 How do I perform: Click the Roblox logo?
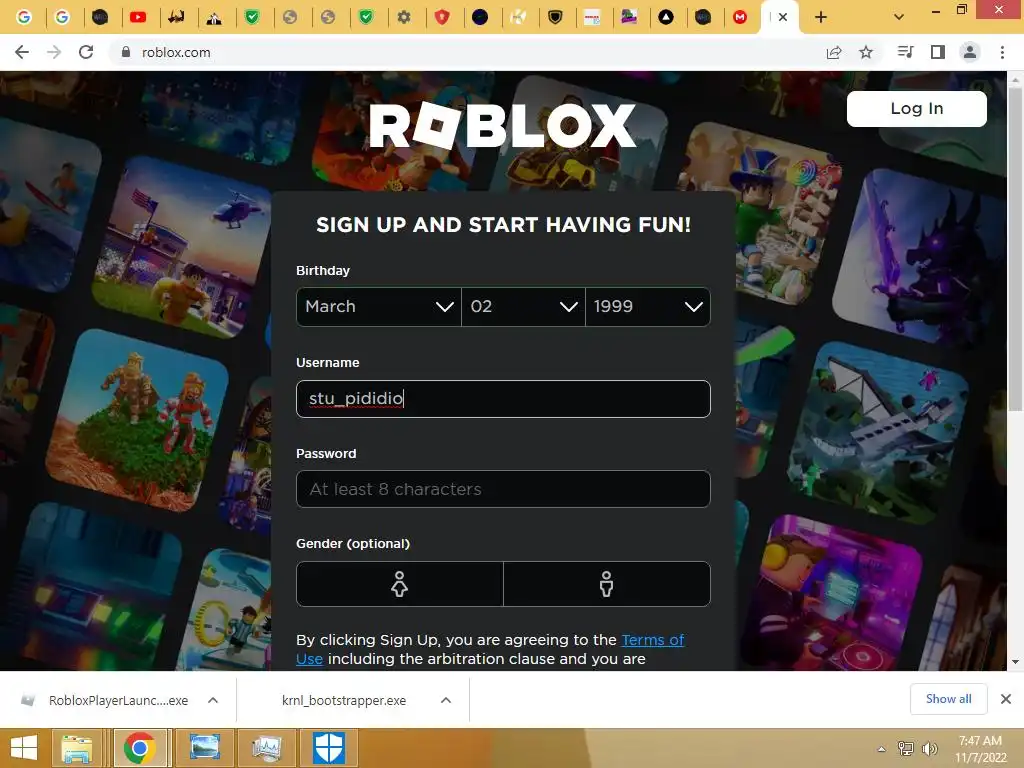point(502,126)
